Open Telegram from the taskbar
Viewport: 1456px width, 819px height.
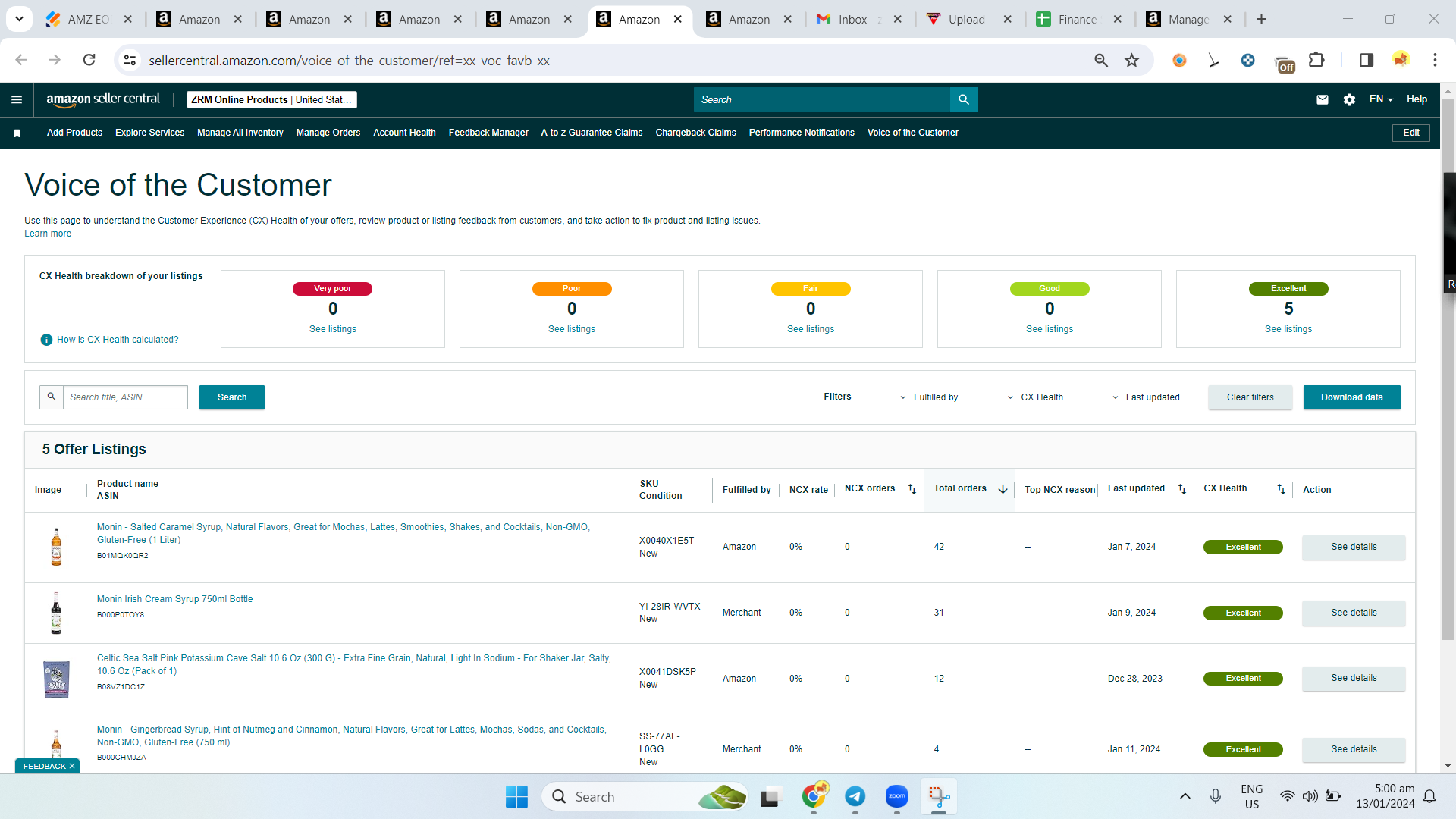855,796
